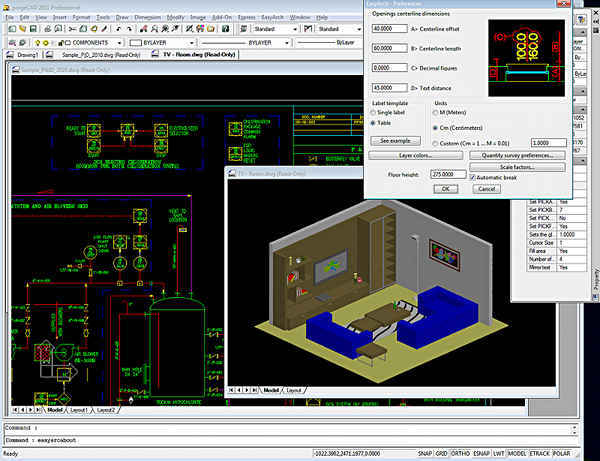The width and height of the screenshot is (600, 461).
Task: Switch to the Drawing1 document tab
Action: click(x=23, y=55)
